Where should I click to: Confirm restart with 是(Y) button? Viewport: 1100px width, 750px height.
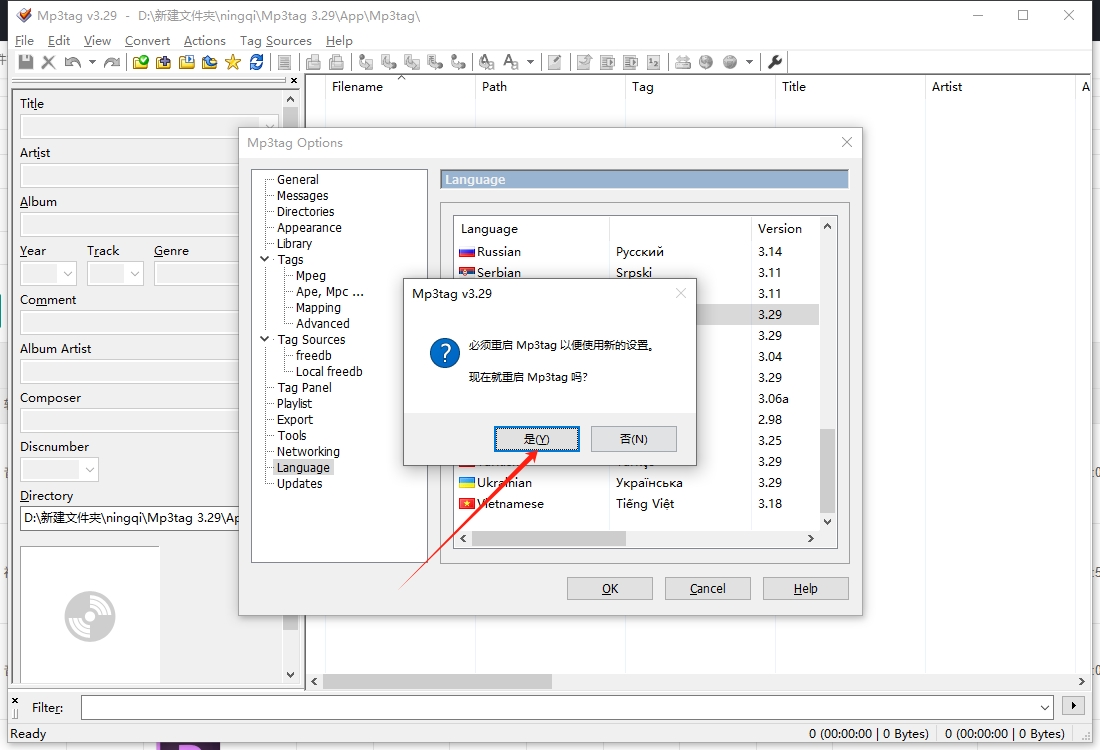click(x=537, y=439)
